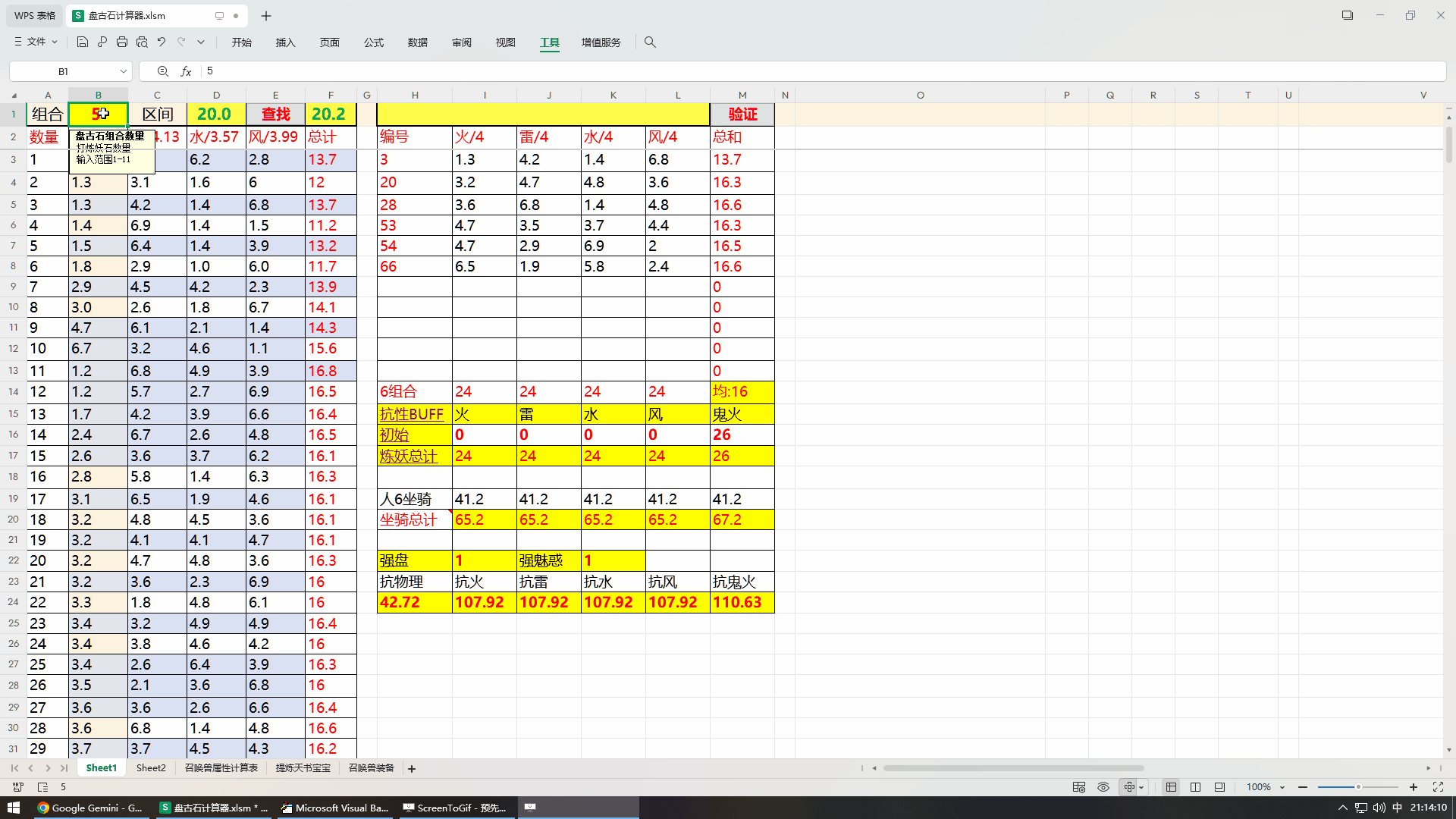Toggle reading mode crosshair button

pos(1129,787)
